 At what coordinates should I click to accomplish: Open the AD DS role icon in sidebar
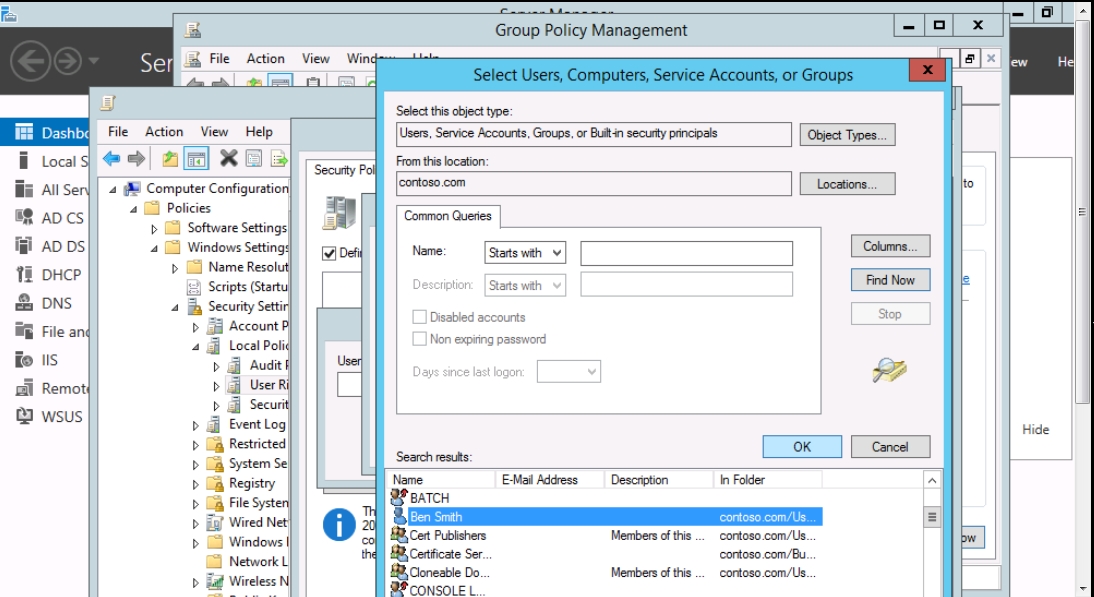coord(24,246)
